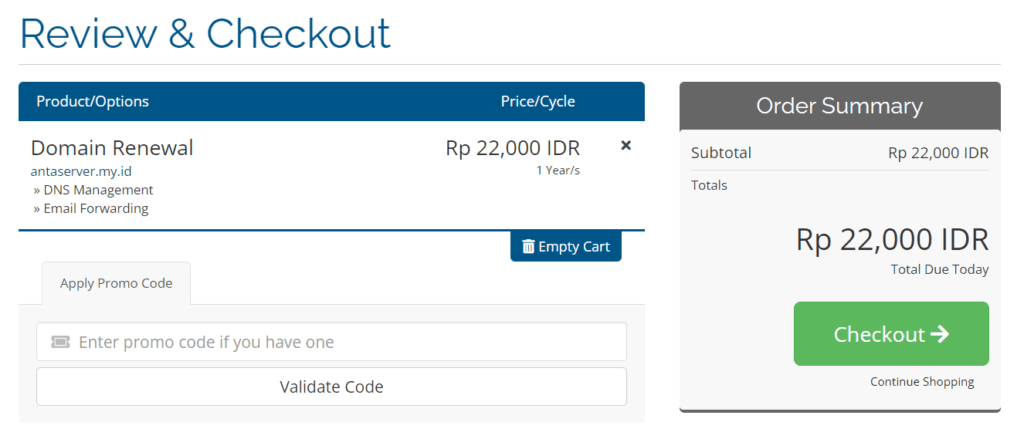Click the green Checkout button
The width and height of the screenshot is (1024, 439).
click(x=891, y=334)
